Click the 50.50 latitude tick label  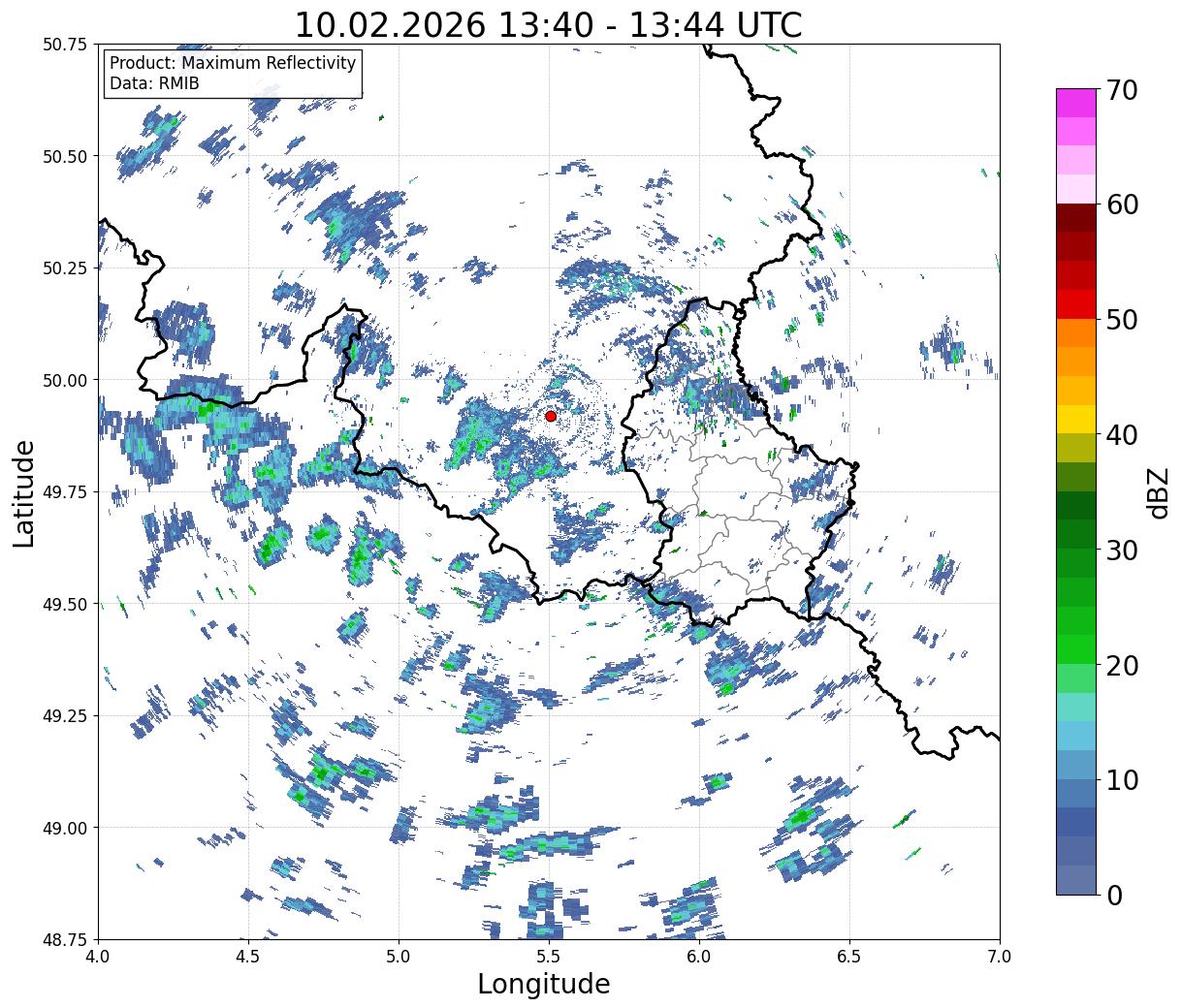[65, 156]
